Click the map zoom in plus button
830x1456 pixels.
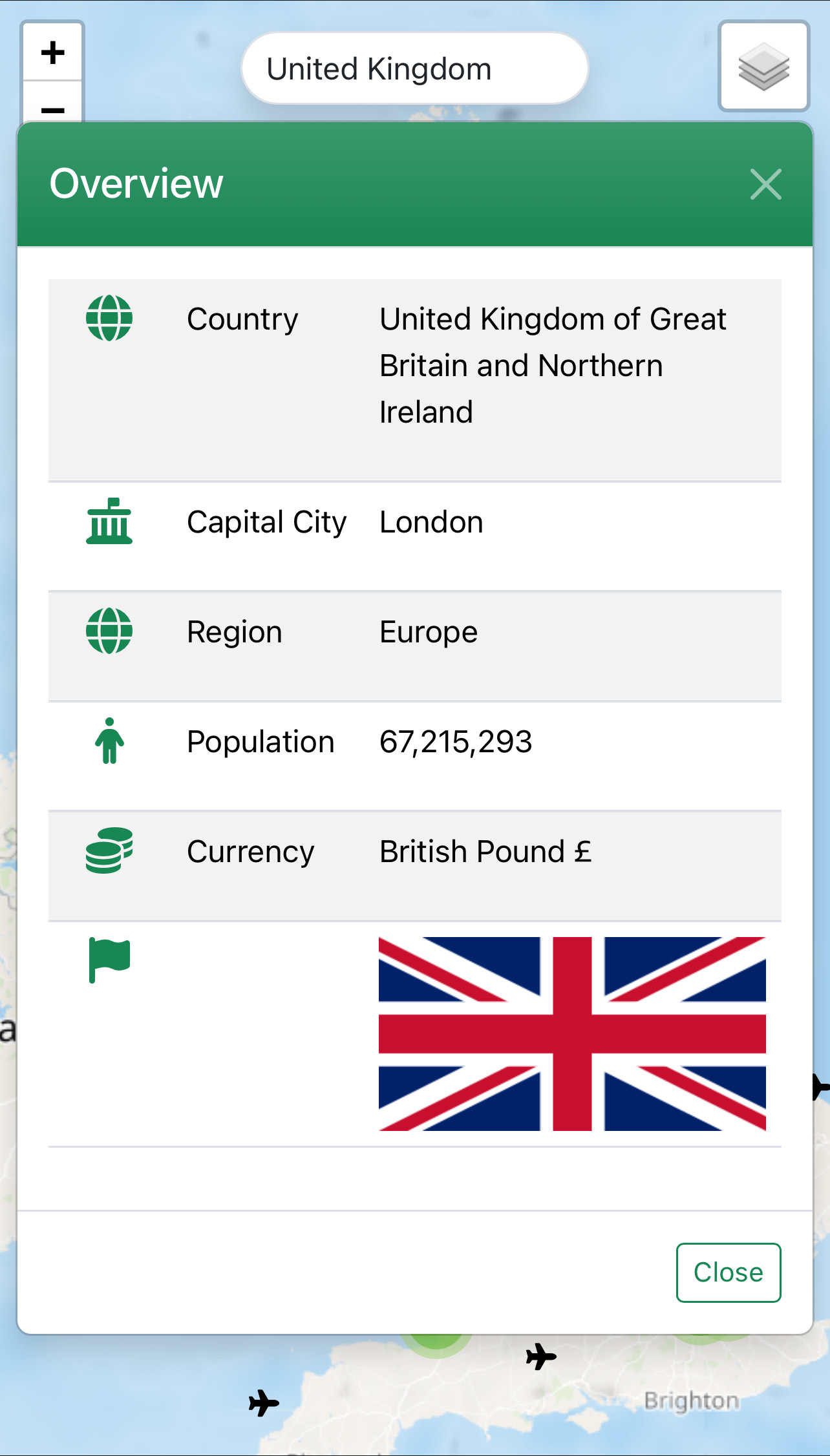click(x=53, y=52)
